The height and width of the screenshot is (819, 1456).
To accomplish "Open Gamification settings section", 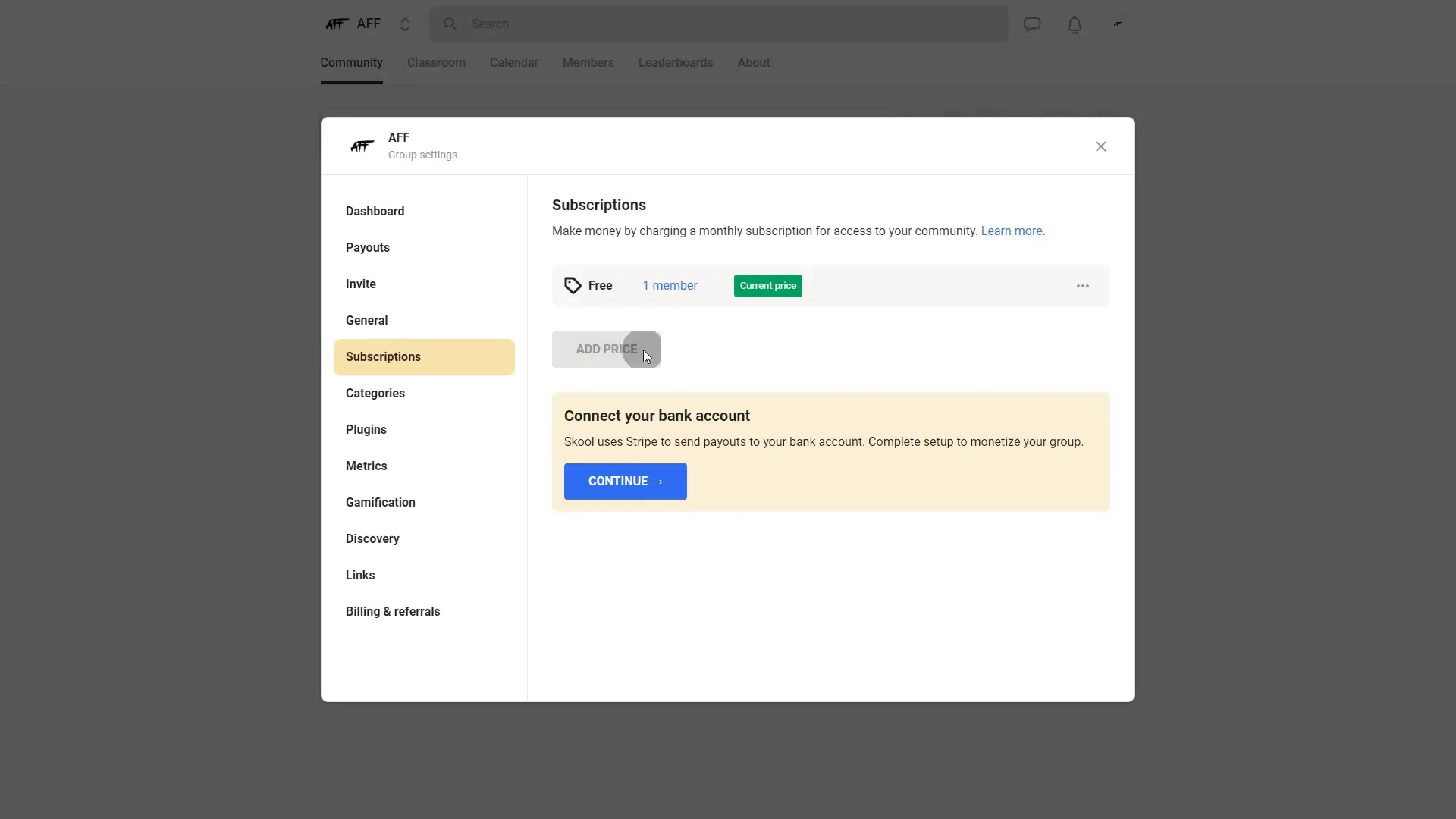I will click(x=424, y=503).
